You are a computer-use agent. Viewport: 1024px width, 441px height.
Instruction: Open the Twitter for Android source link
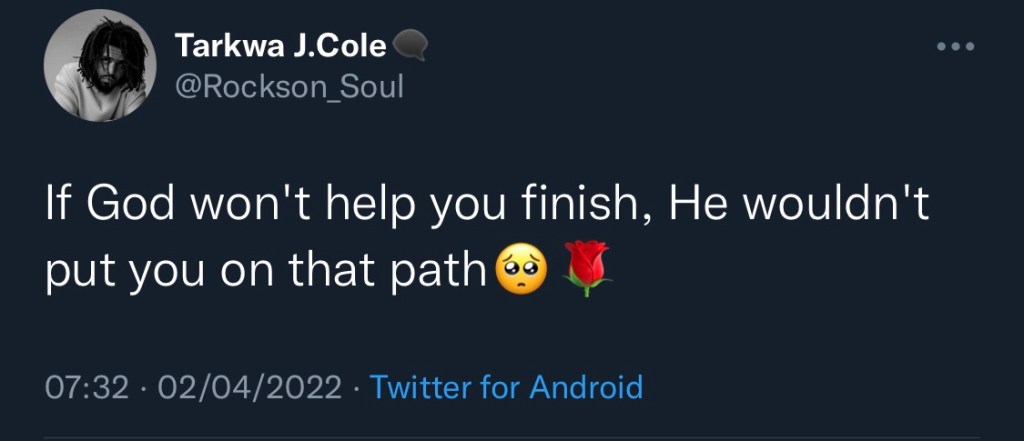pyautogui.click(x=506, y=387)
